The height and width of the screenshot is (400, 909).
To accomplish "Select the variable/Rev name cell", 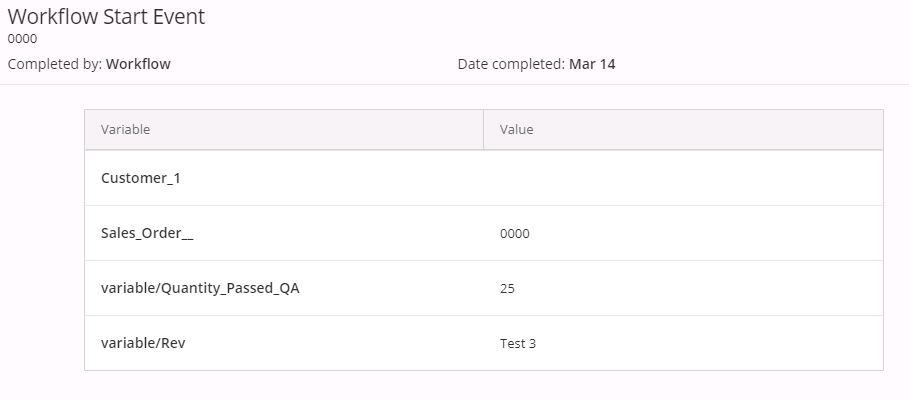I will [143, 343].
